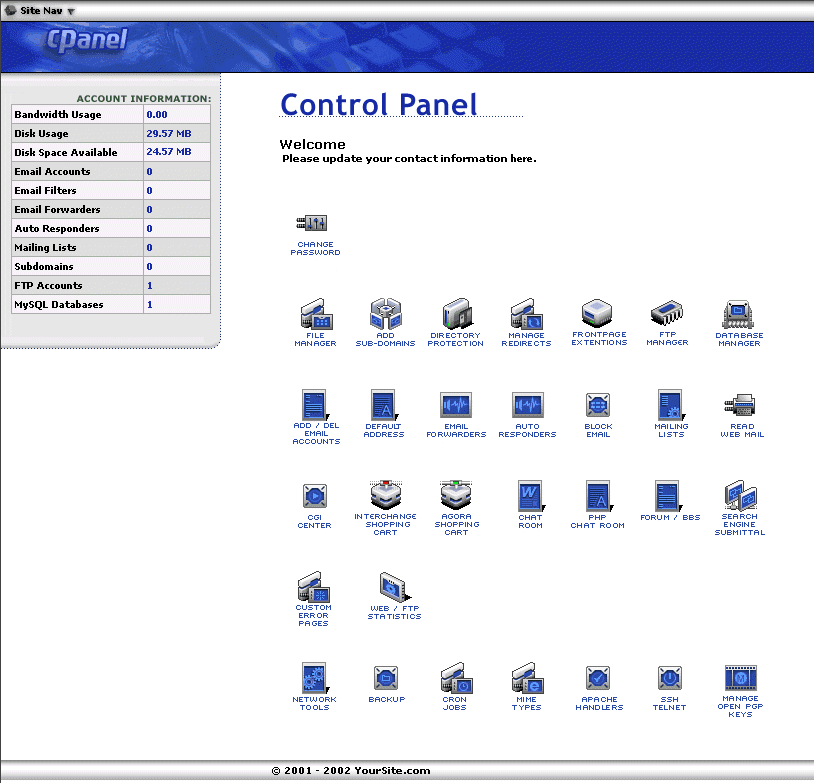Viewport: 814px width, 783px height.
Task: Click the FTP Accounts count value
Action: pyautogui.click(x=150, y=286)
